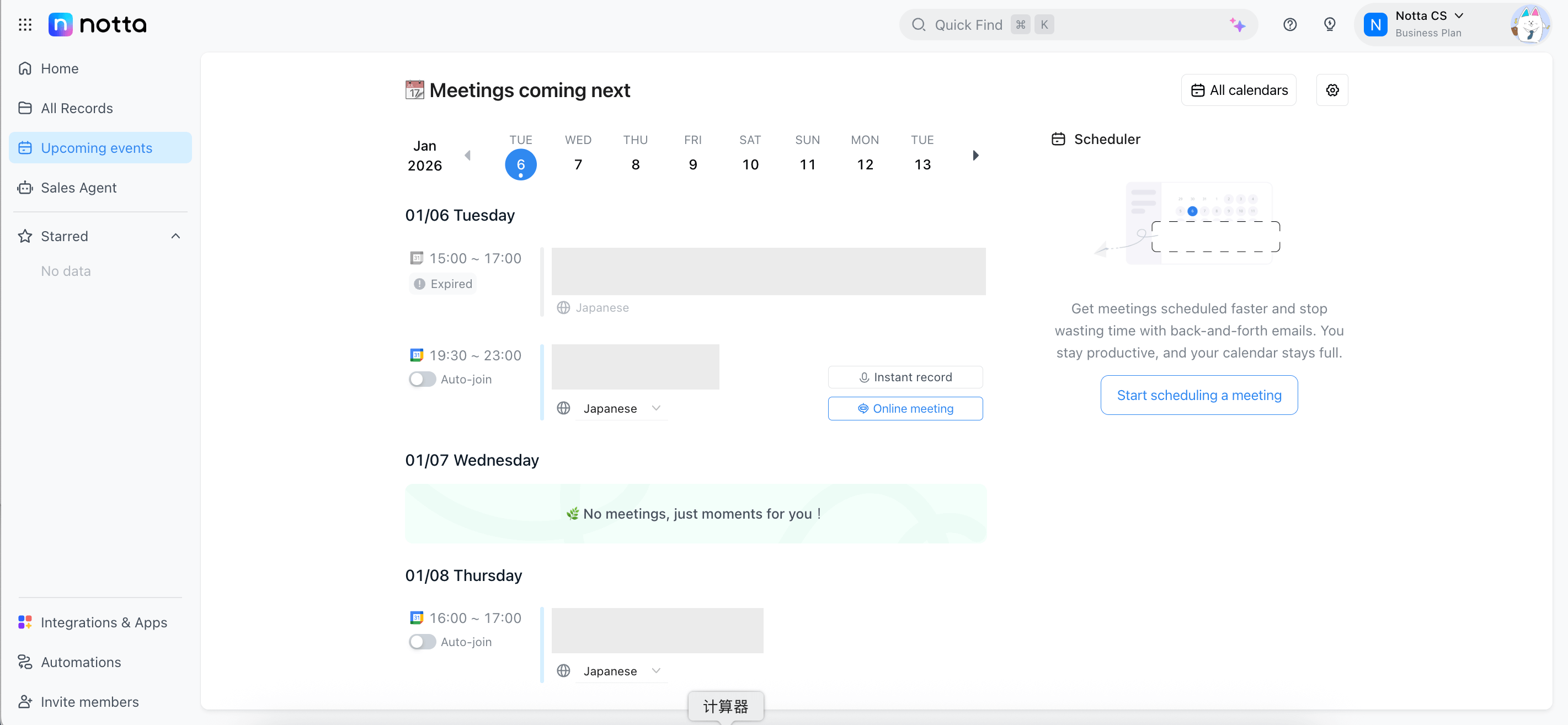The width and height of the screenshot is (1568, 725).
Task: Click the Business Plan label
Action: click(1428, 33)
